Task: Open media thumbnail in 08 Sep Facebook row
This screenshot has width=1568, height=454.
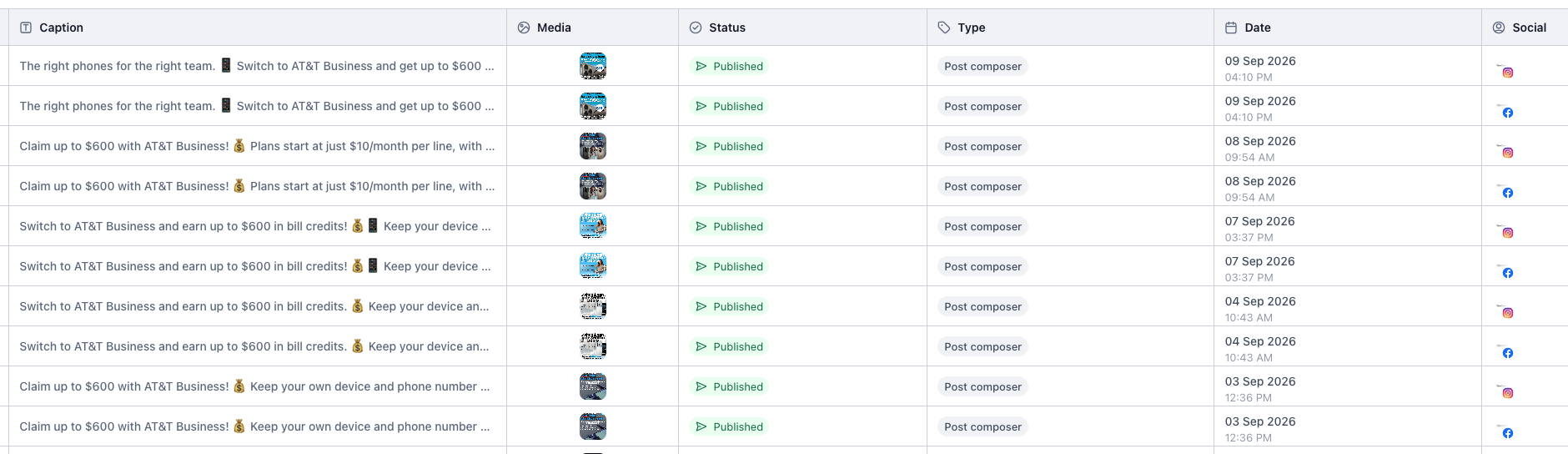Action: click(x=593, y=186)
